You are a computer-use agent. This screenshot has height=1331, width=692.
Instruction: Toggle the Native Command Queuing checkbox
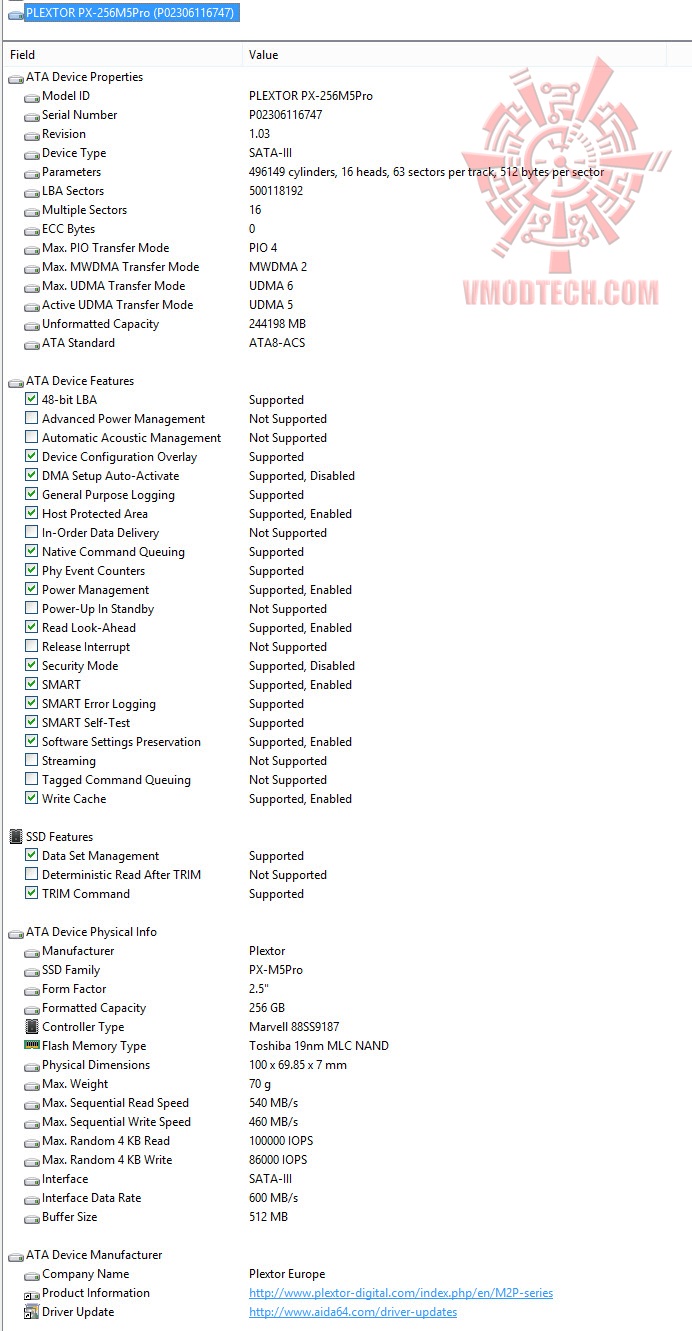[32, 552]
